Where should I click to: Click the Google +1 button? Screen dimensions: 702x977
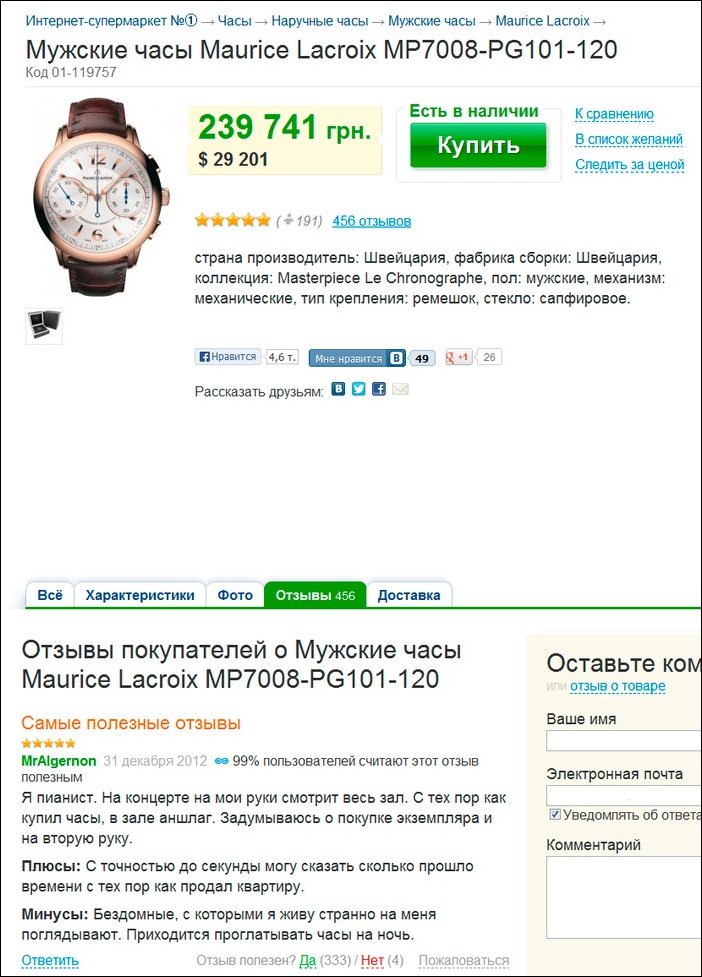point(459,357)
